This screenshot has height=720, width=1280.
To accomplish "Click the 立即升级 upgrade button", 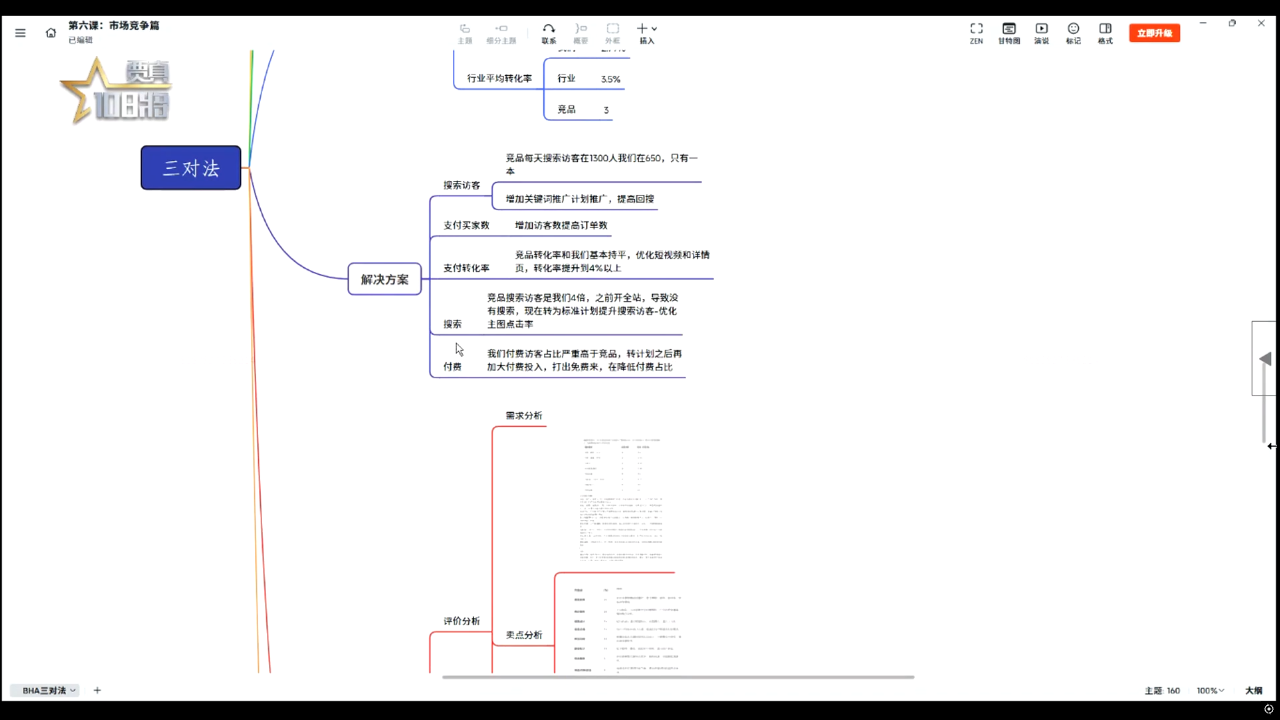I will pos(1154,33).
